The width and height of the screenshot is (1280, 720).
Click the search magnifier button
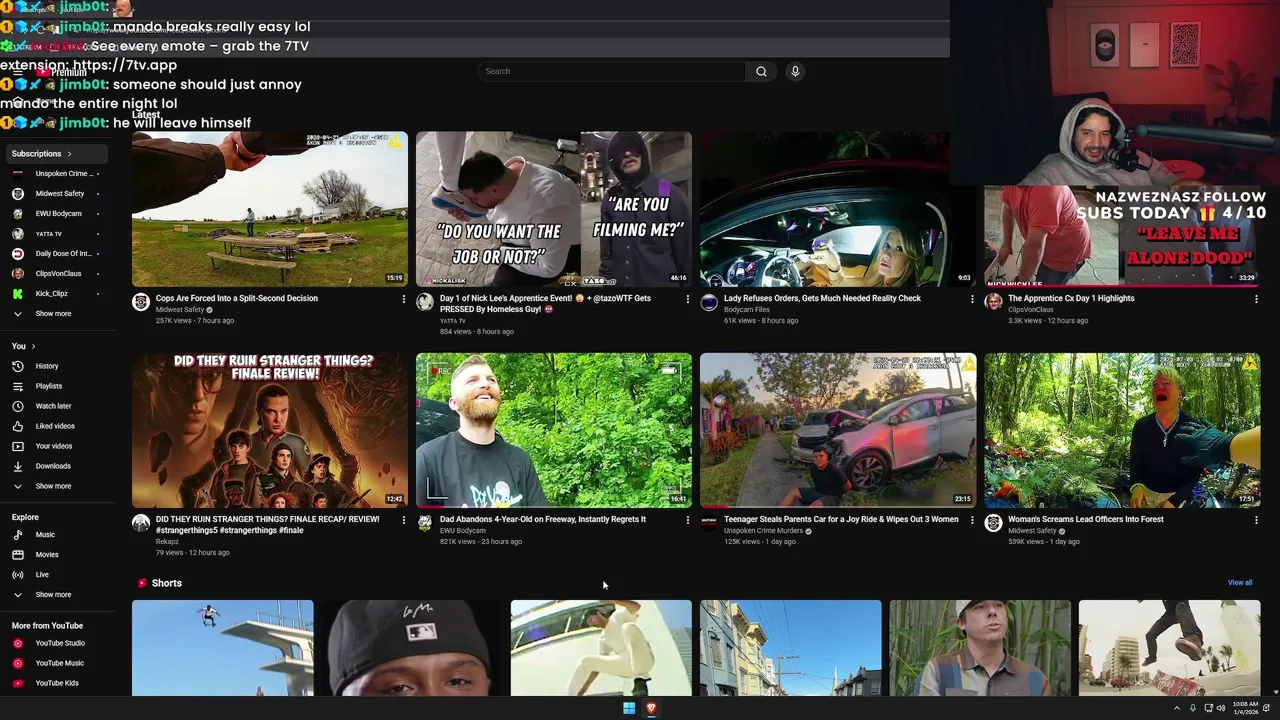tap(761, 71)
